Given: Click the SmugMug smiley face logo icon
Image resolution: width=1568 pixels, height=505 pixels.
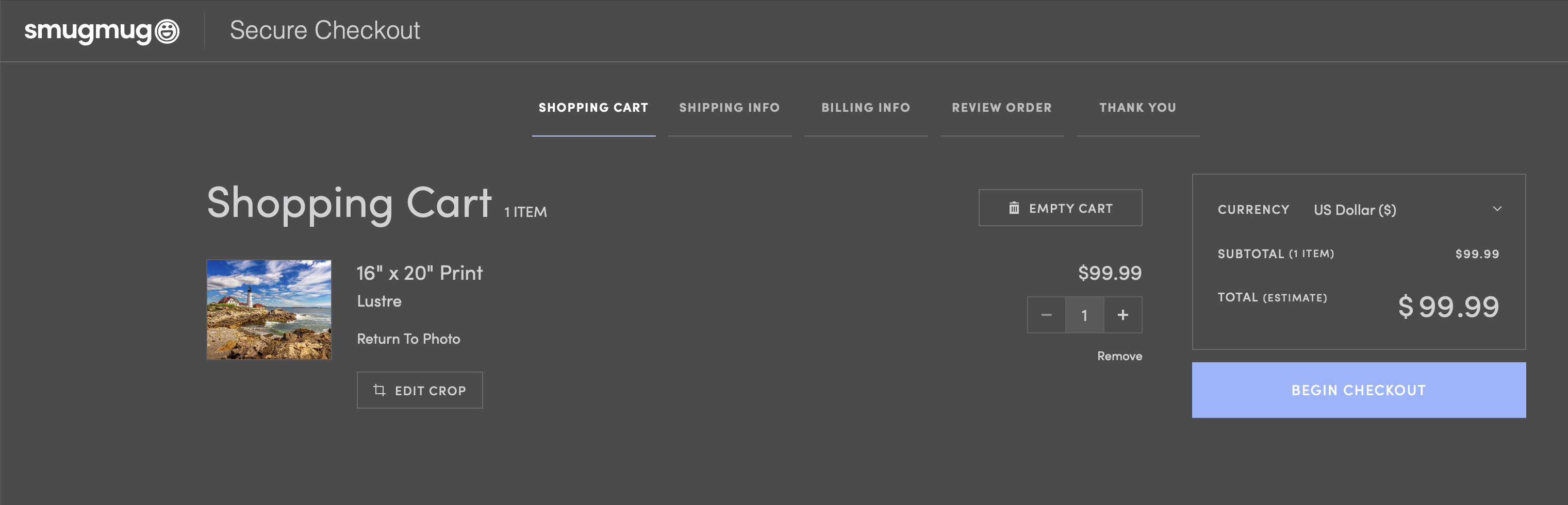Looking at the screenshot, I should (x=167, y=31).
